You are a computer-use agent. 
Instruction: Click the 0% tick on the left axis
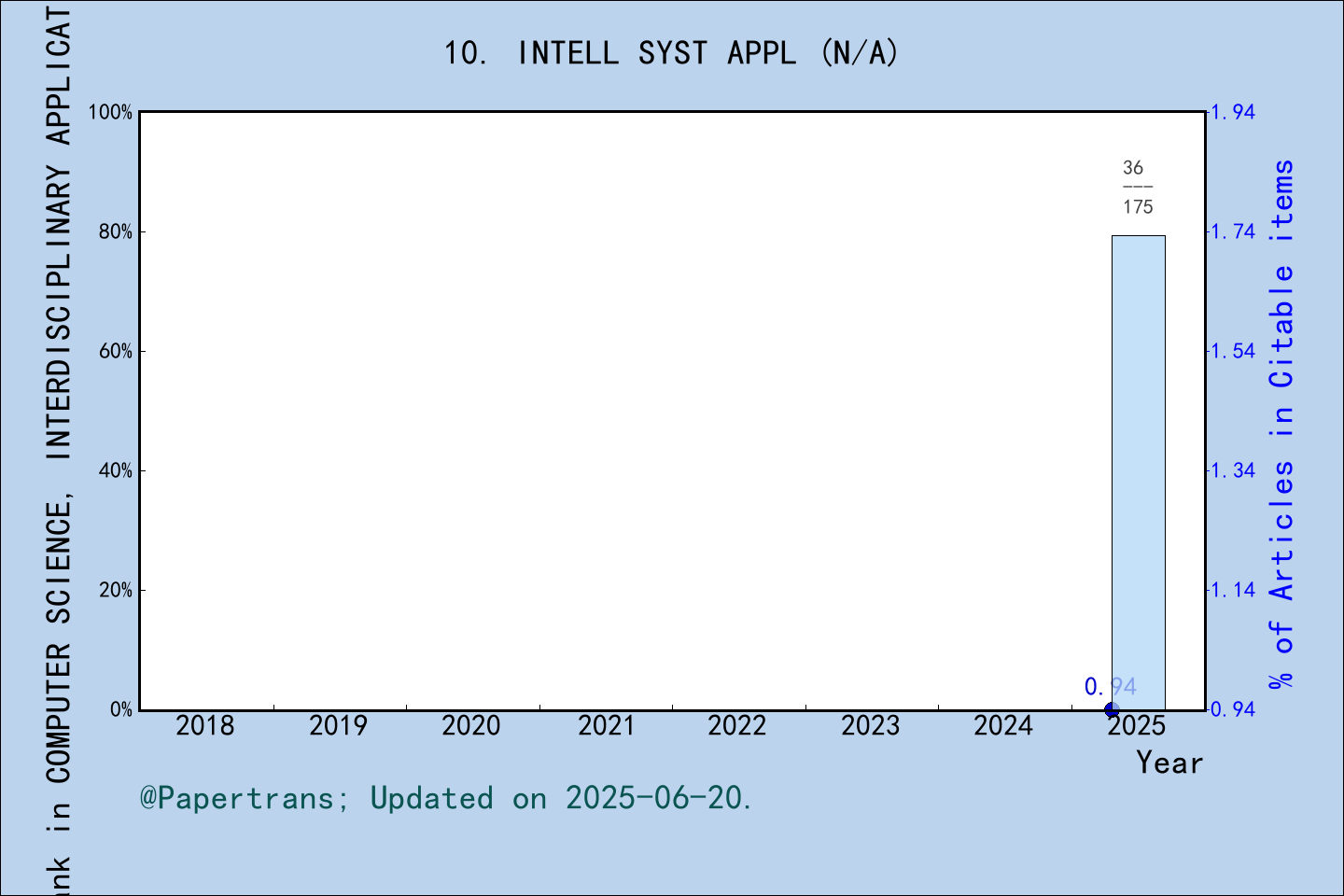121,709
